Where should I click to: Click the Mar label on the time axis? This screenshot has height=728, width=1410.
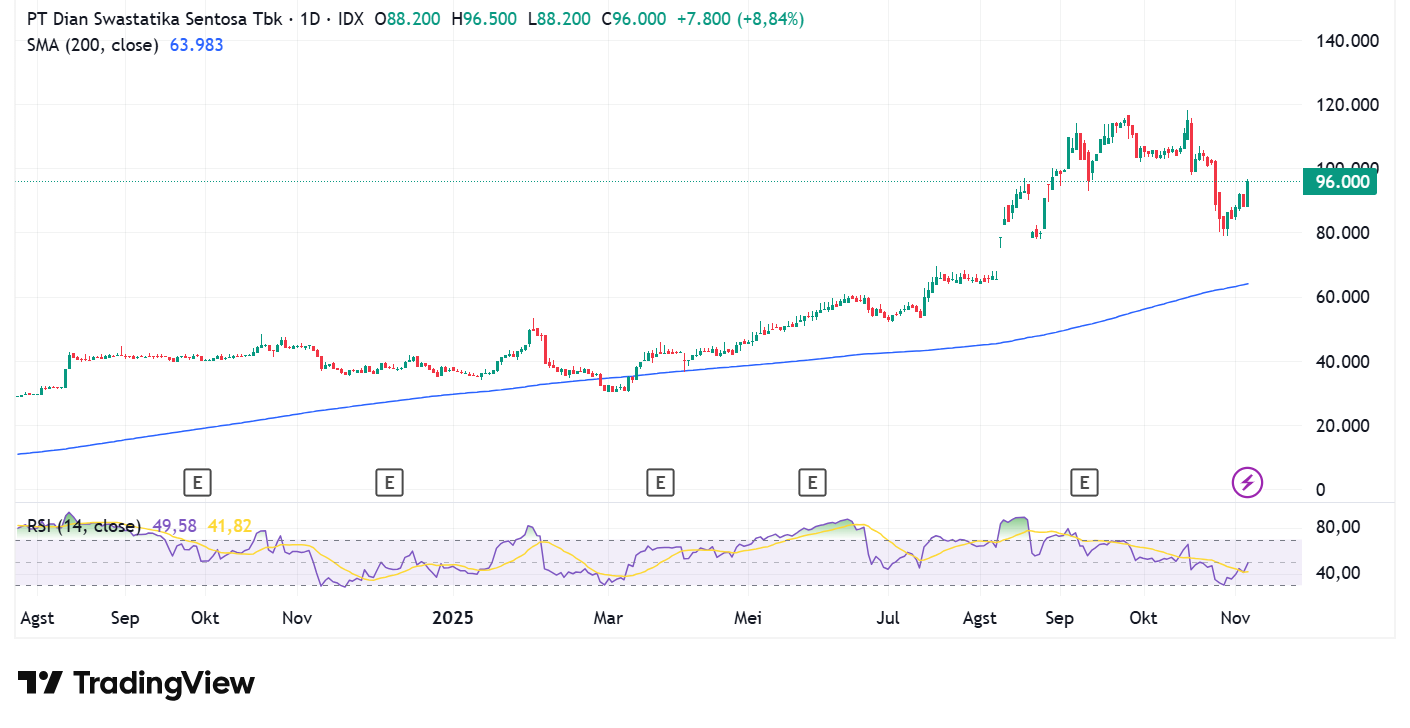pyautogui.click(x=608, y=618)
